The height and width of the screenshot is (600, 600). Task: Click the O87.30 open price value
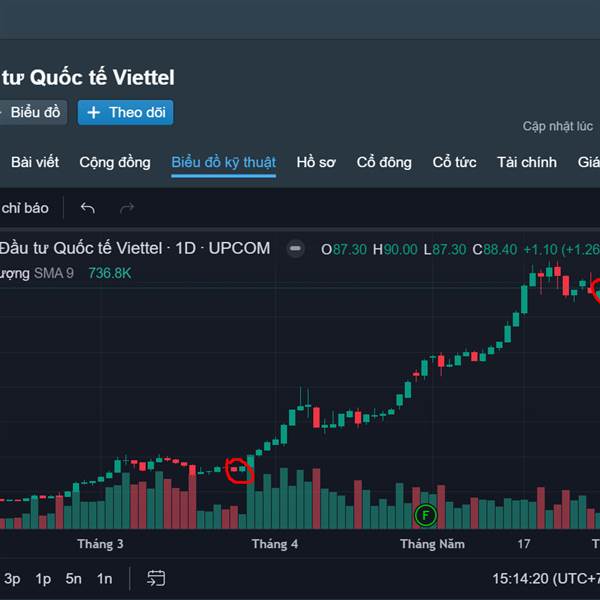coord(344,249)
